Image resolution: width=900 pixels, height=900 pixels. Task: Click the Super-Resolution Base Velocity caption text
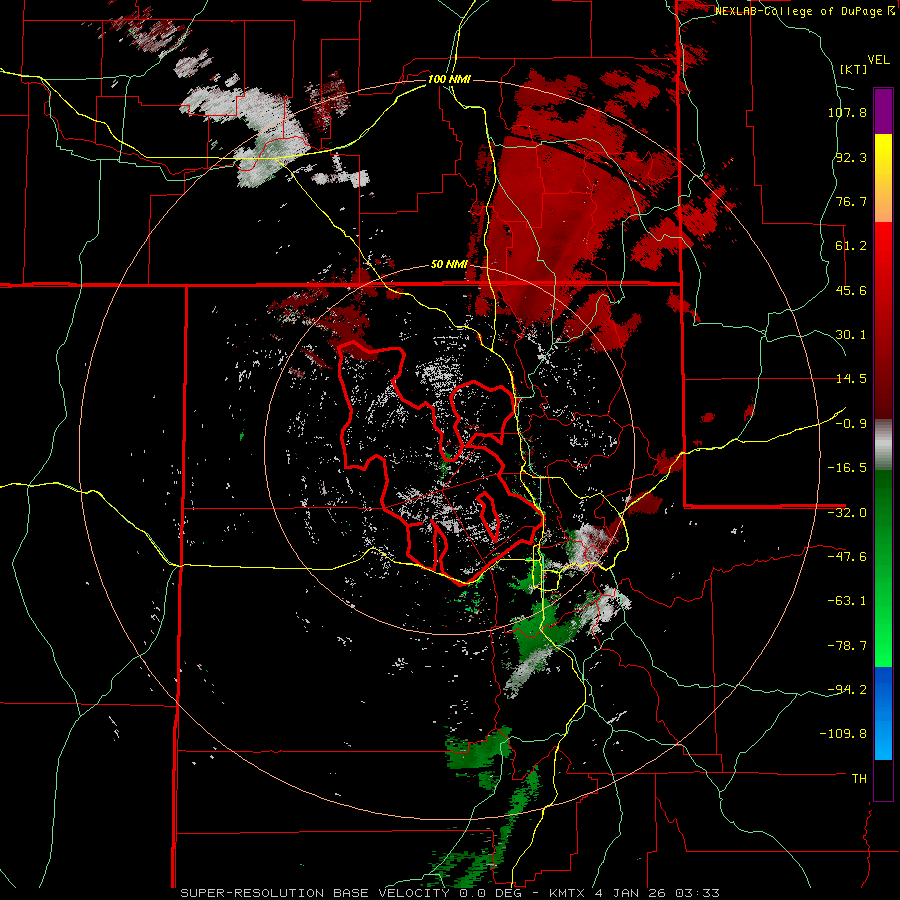coord(449,893)
